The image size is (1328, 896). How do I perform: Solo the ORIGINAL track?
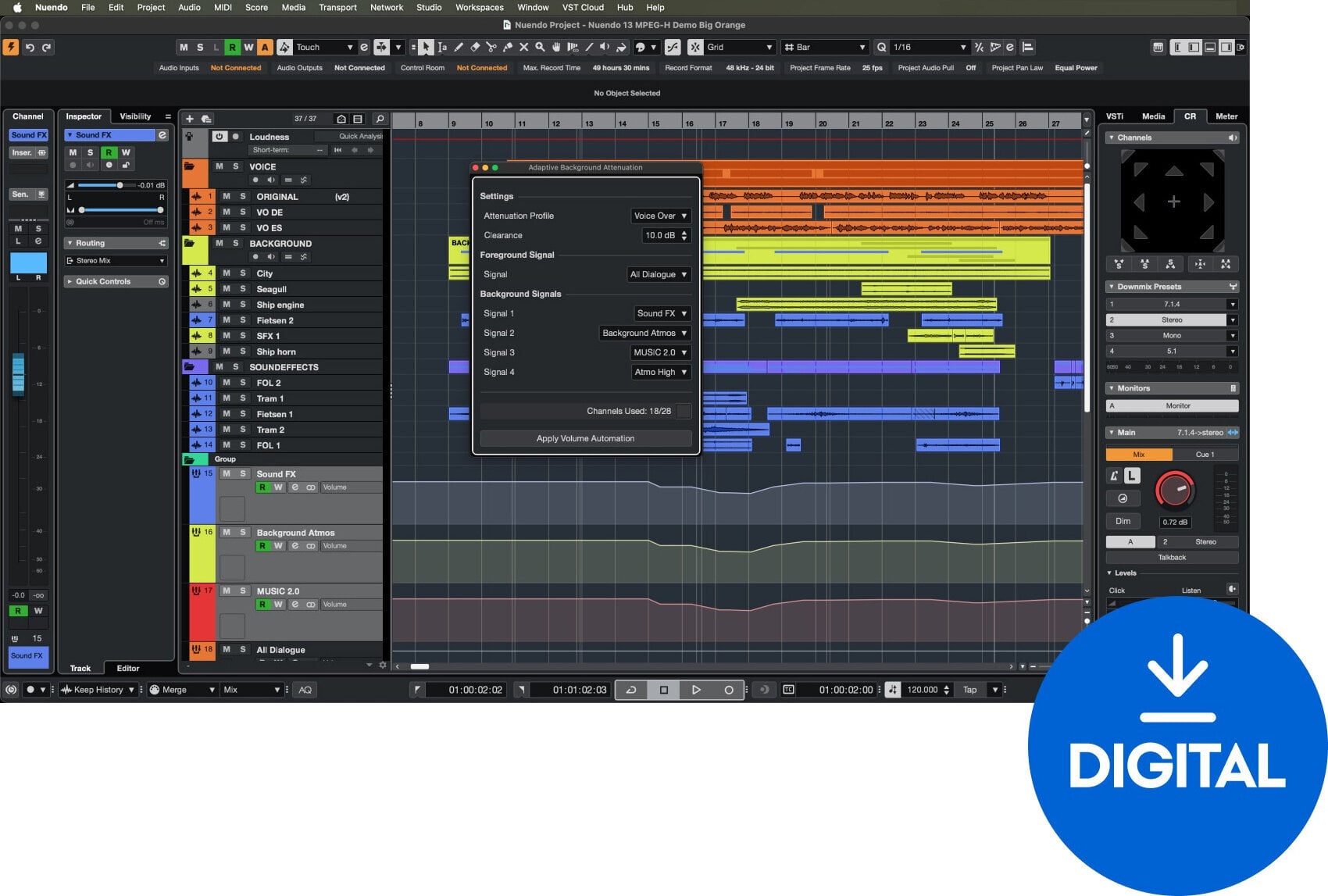243,197
